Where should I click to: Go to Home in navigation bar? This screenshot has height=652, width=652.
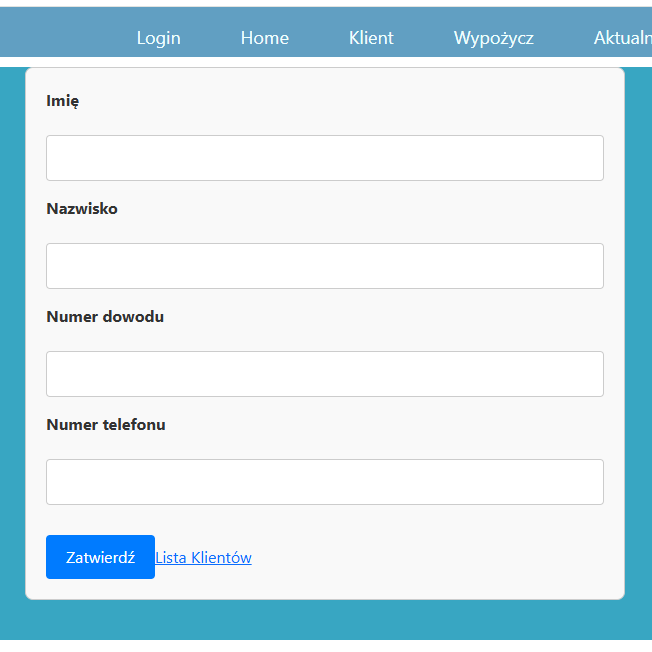click(x=264, y=38)
